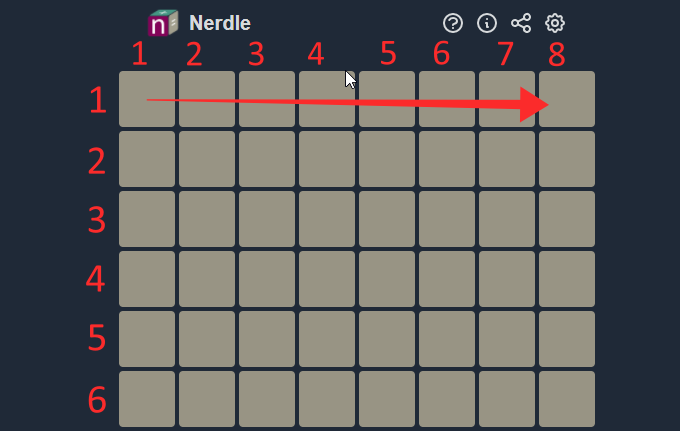Screen dimensions: 680x431
Task: Select the row 1, column 8 tile
Action: coord(567,99)
